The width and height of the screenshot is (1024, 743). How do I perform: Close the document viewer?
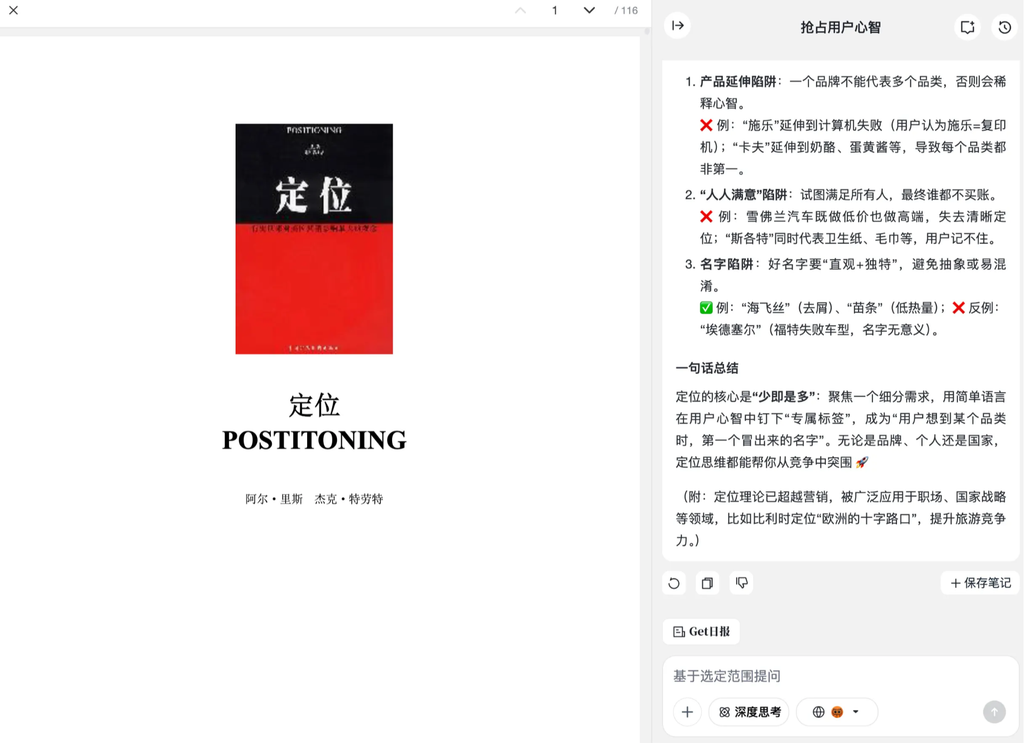coord(13,10)
